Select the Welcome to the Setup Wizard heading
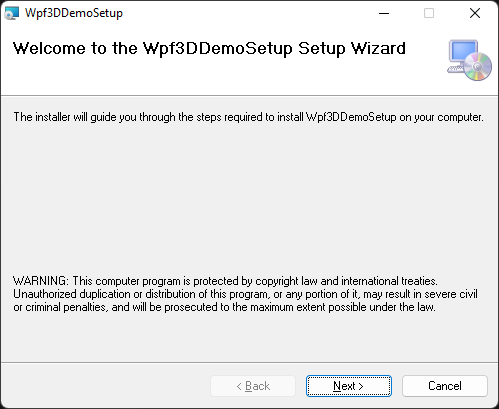This screenshot has width=499, height=409. click(209, 49)
